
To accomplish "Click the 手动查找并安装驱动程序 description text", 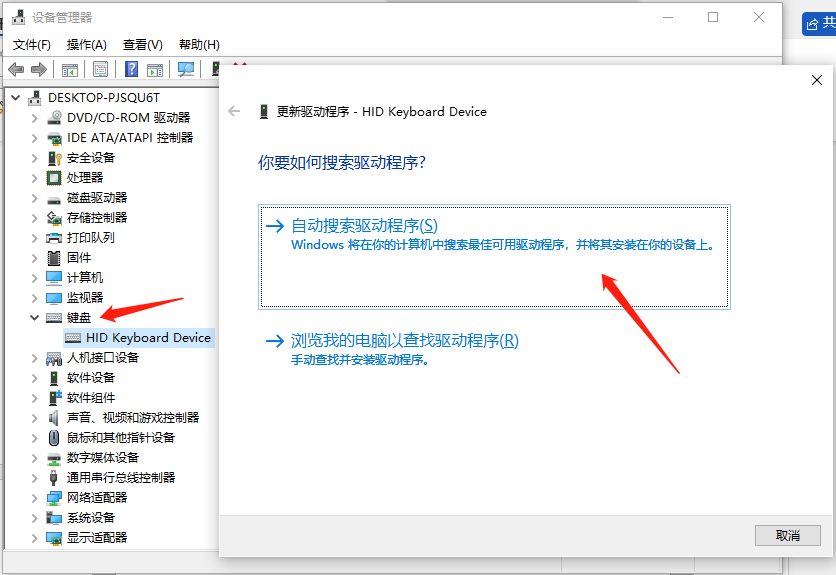I will coord(360,360).
